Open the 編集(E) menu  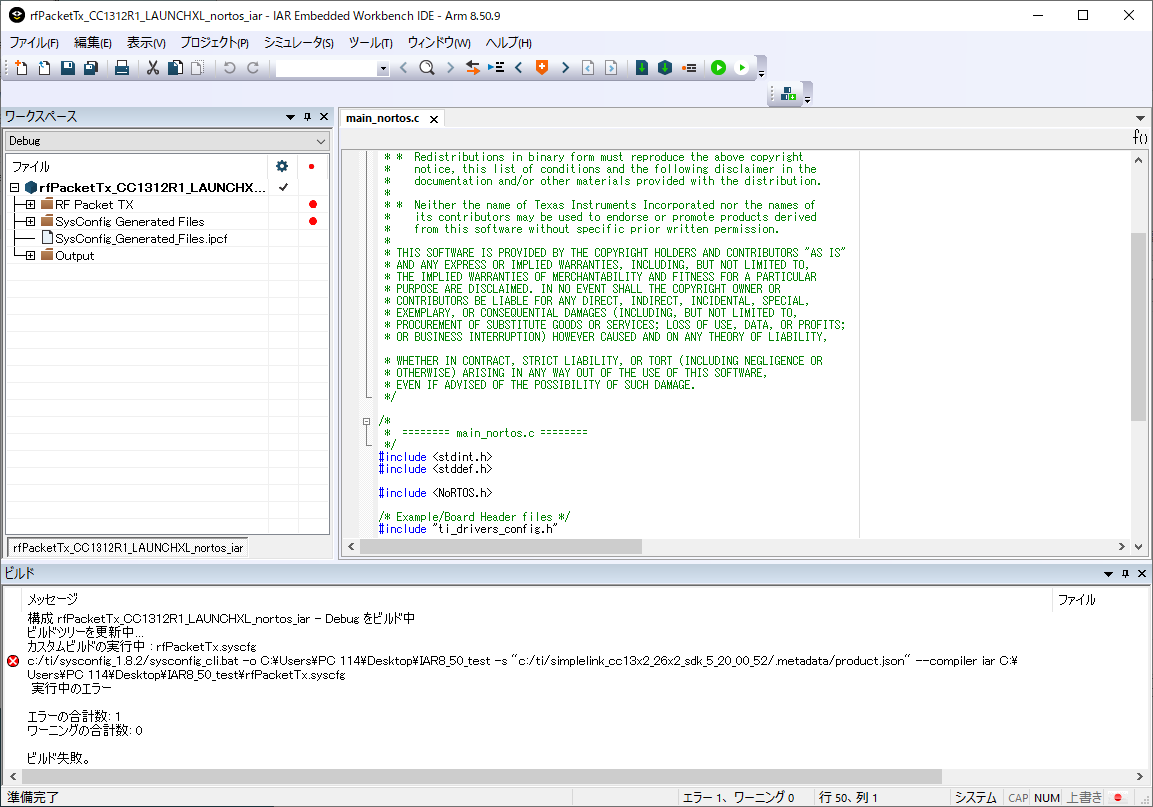click(93, 43)
